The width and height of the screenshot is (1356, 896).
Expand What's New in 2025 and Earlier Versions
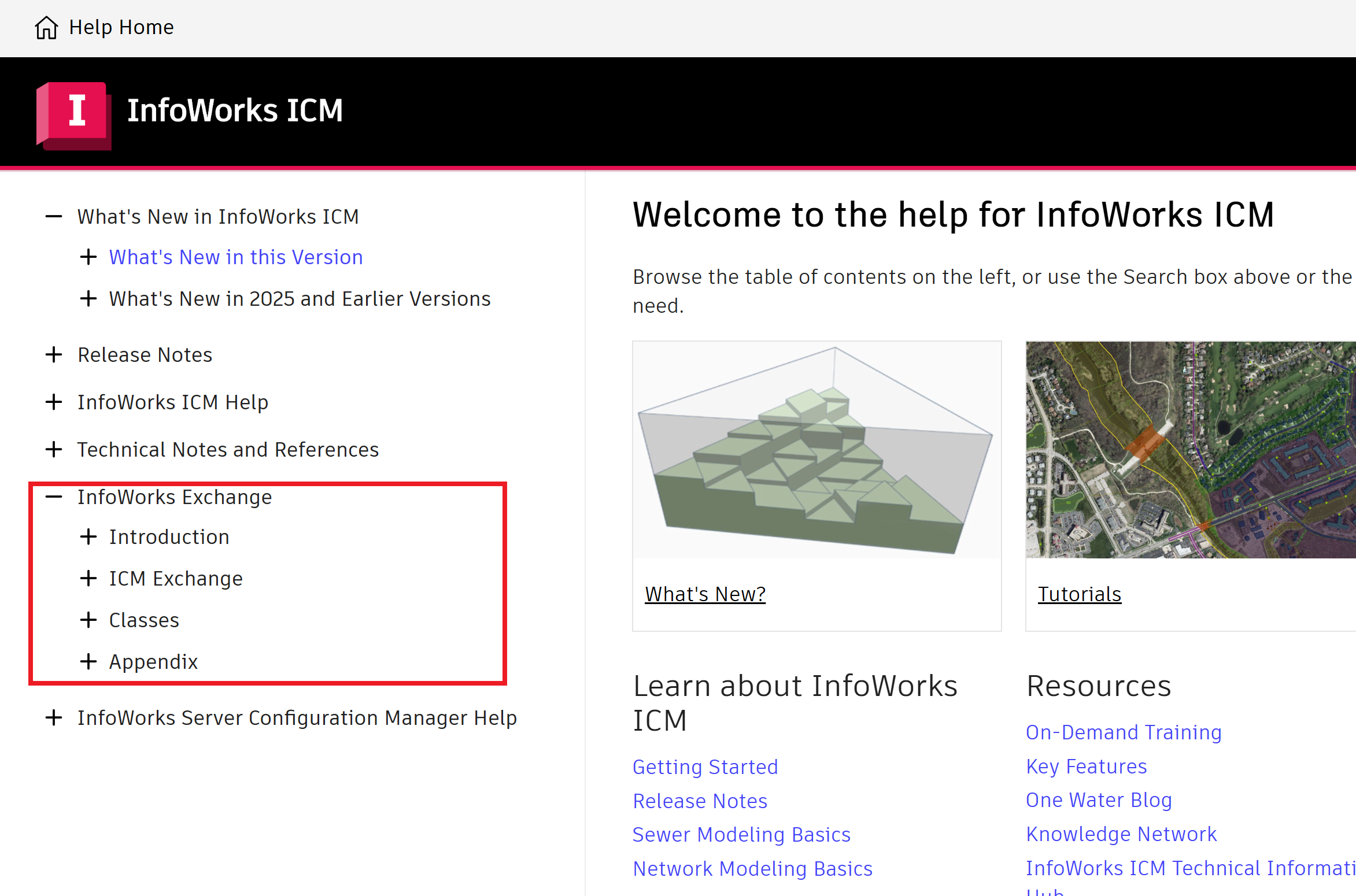[x=88, y=299]
